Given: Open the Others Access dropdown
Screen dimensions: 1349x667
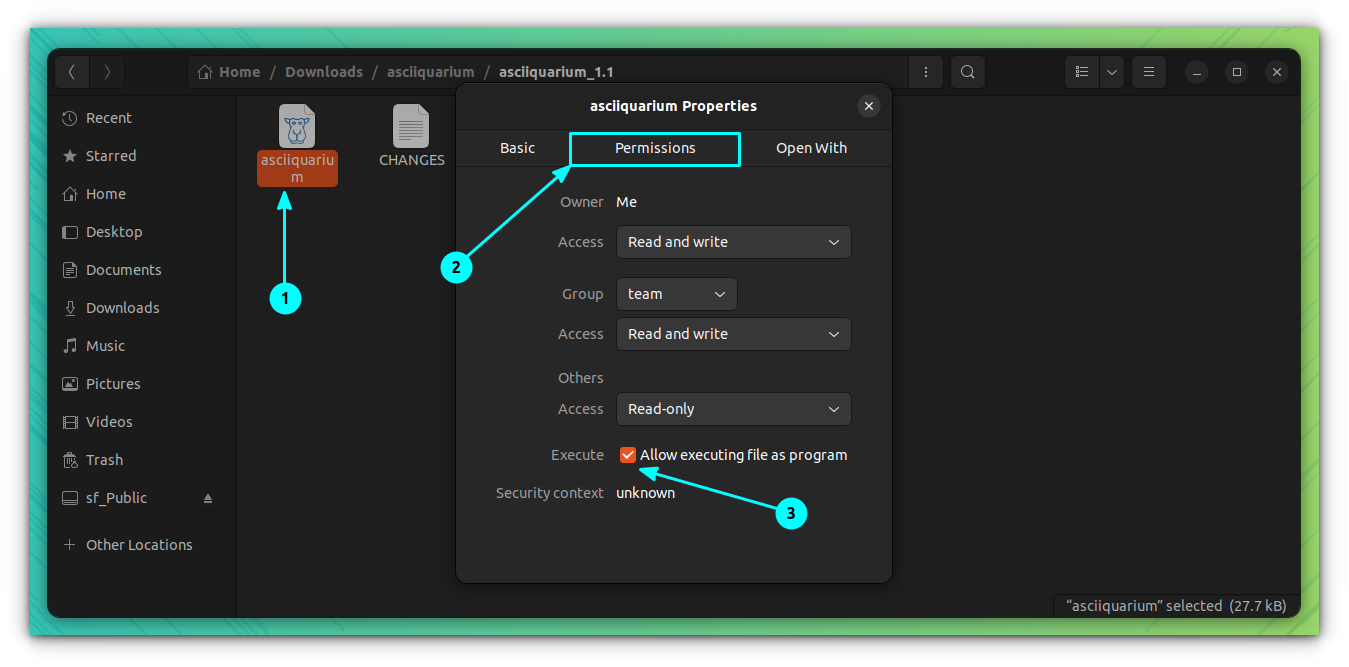Looking at the screenshot, I should (733, 408).
